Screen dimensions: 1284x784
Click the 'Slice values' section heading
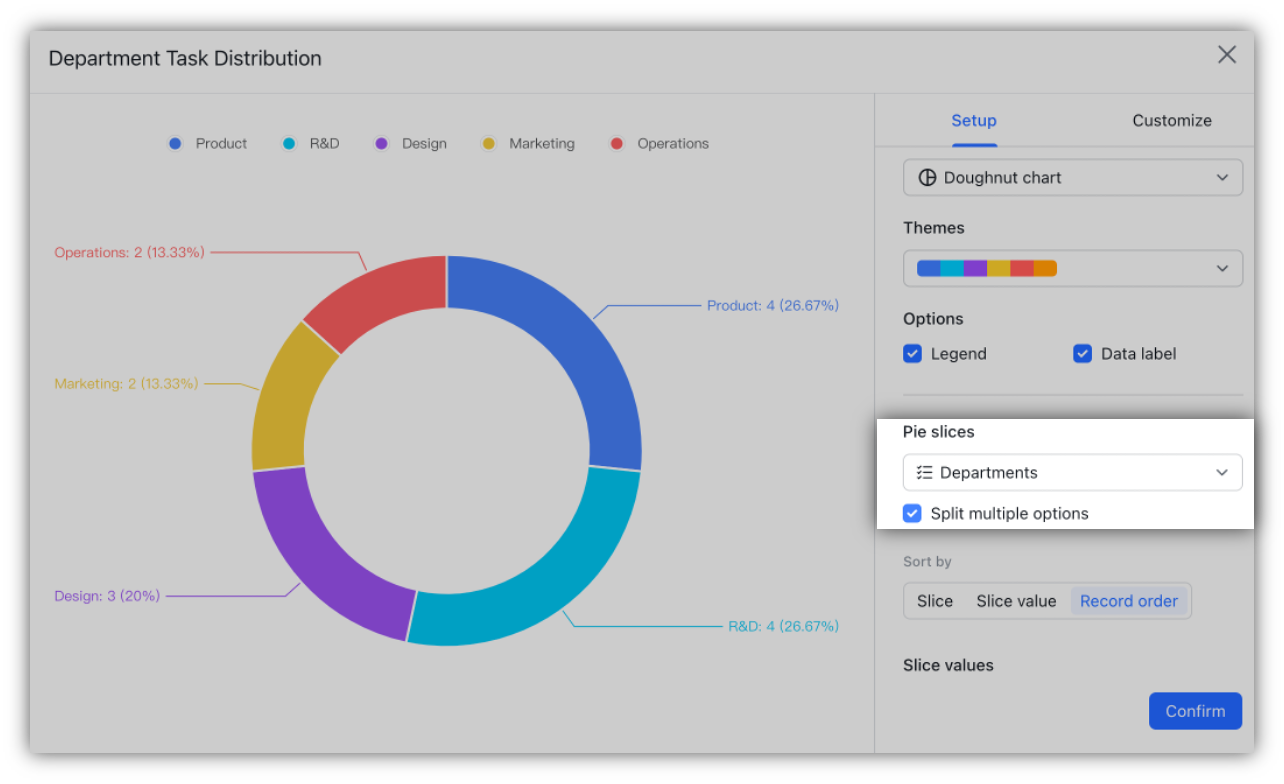[x=948, y=666]
